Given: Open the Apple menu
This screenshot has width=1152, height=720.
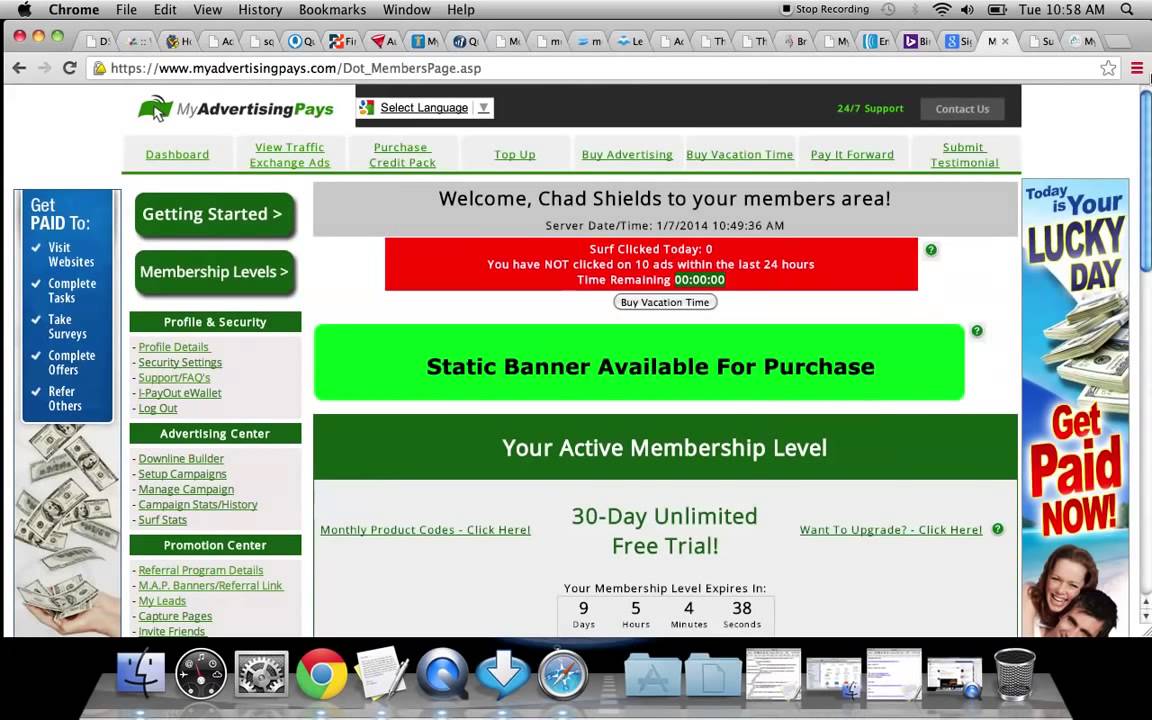Looking at the screenshot, I should tap(24, 10).
